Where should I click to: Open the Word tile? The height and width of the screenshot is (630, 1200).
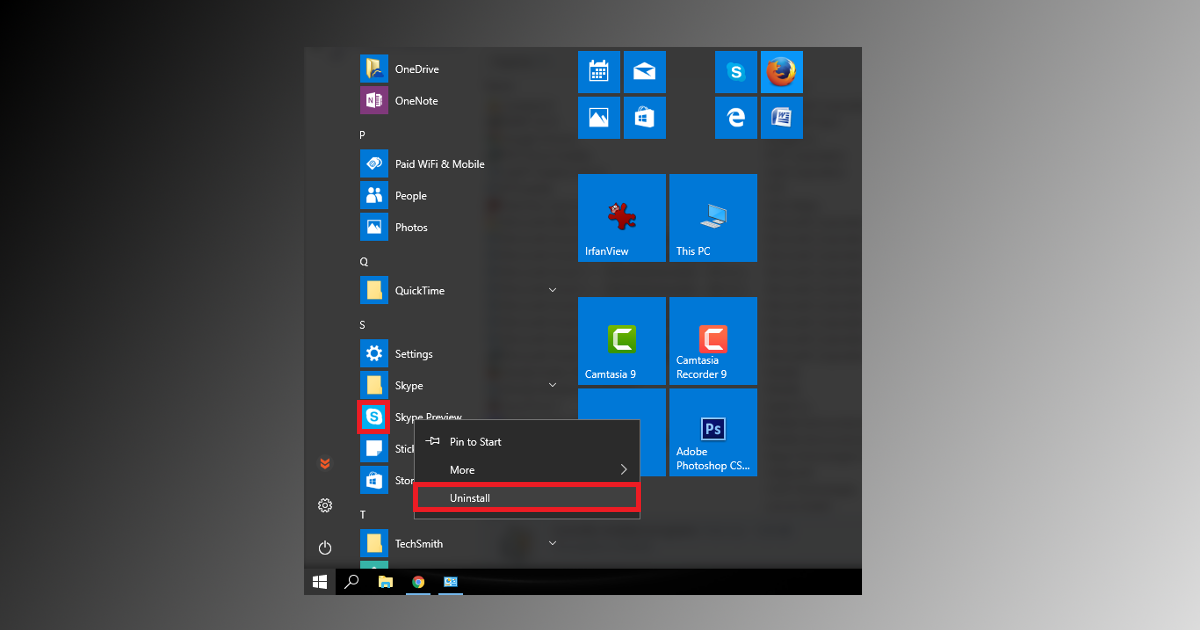[782, 118]
